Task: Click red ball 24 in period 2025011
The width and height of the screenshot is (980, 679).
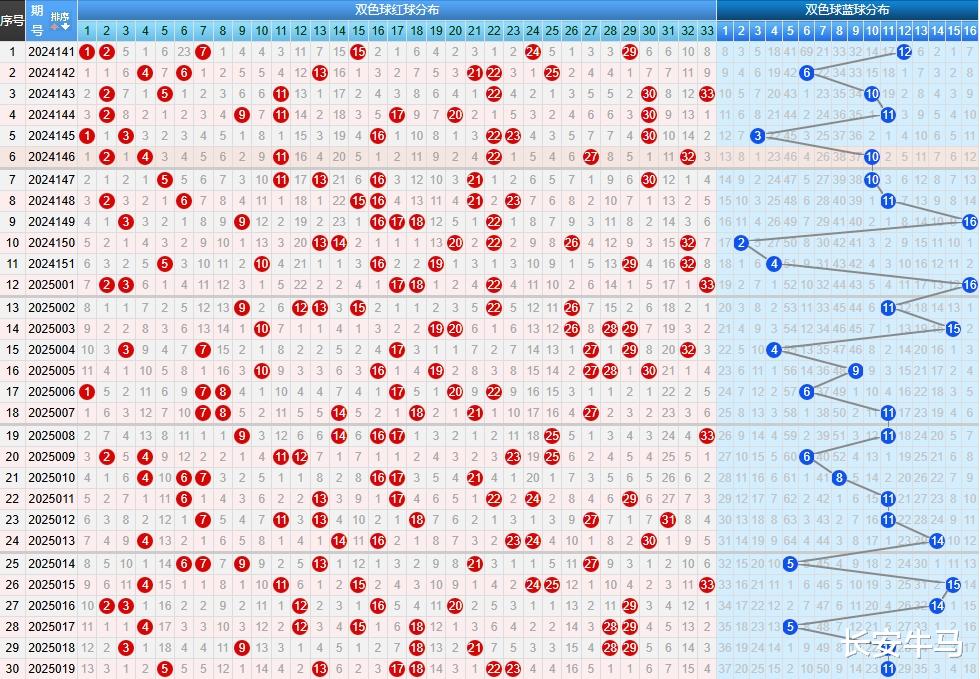Action: coord(532,499)
